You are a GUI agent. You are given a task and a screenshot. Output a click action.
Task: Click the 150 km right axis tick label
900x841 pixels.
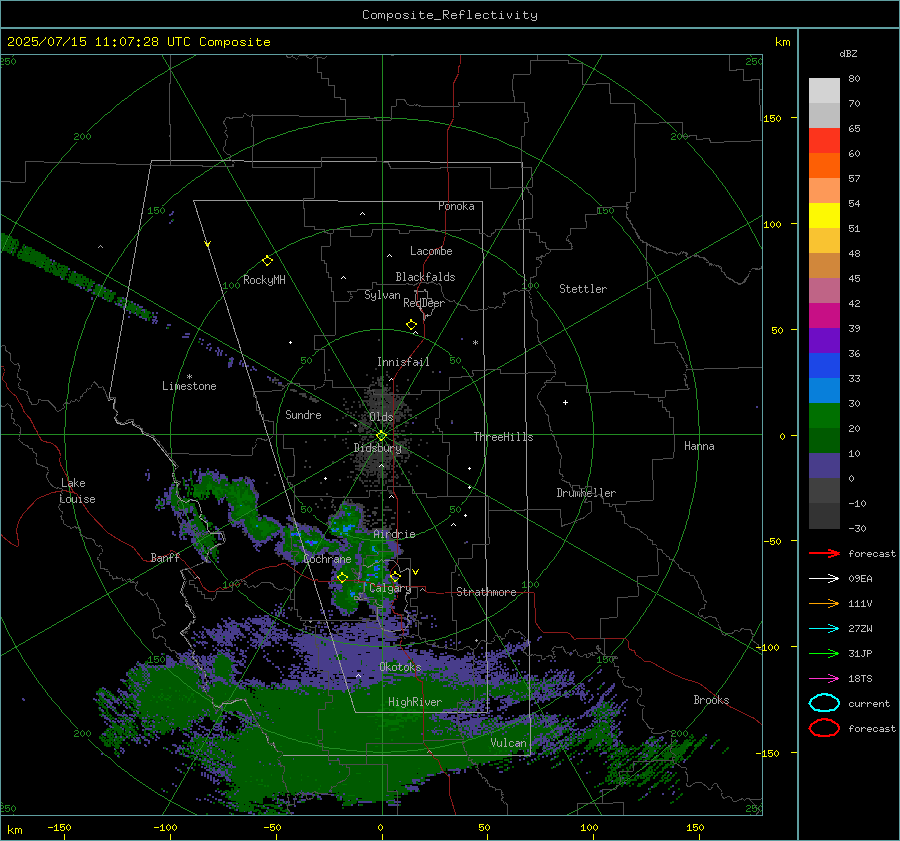[773, 118]
